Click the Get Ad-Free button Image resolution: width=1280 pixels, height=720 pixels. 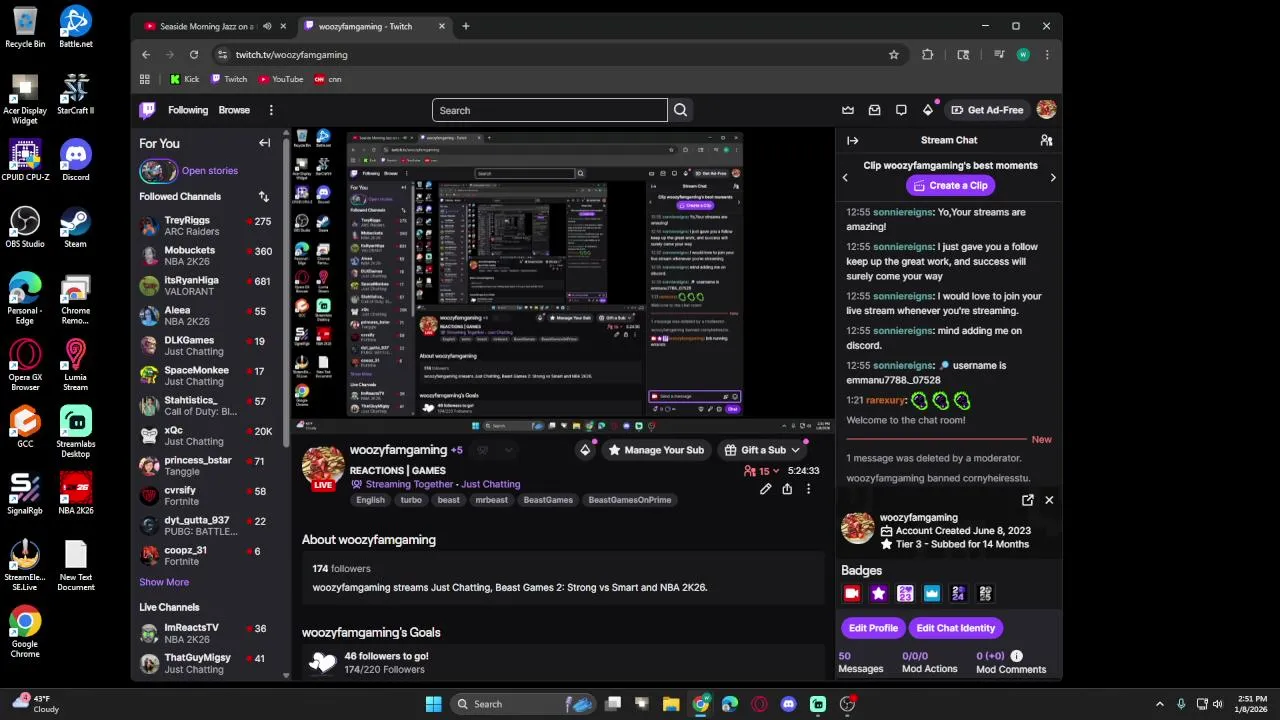pos(987,110)
